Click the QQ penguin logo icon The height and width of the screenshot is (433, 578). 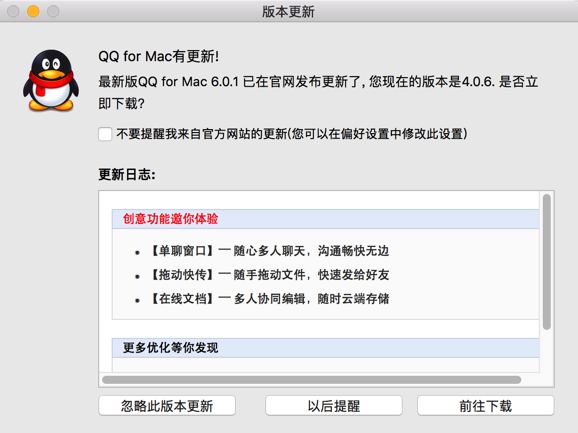tap(51, 81)
